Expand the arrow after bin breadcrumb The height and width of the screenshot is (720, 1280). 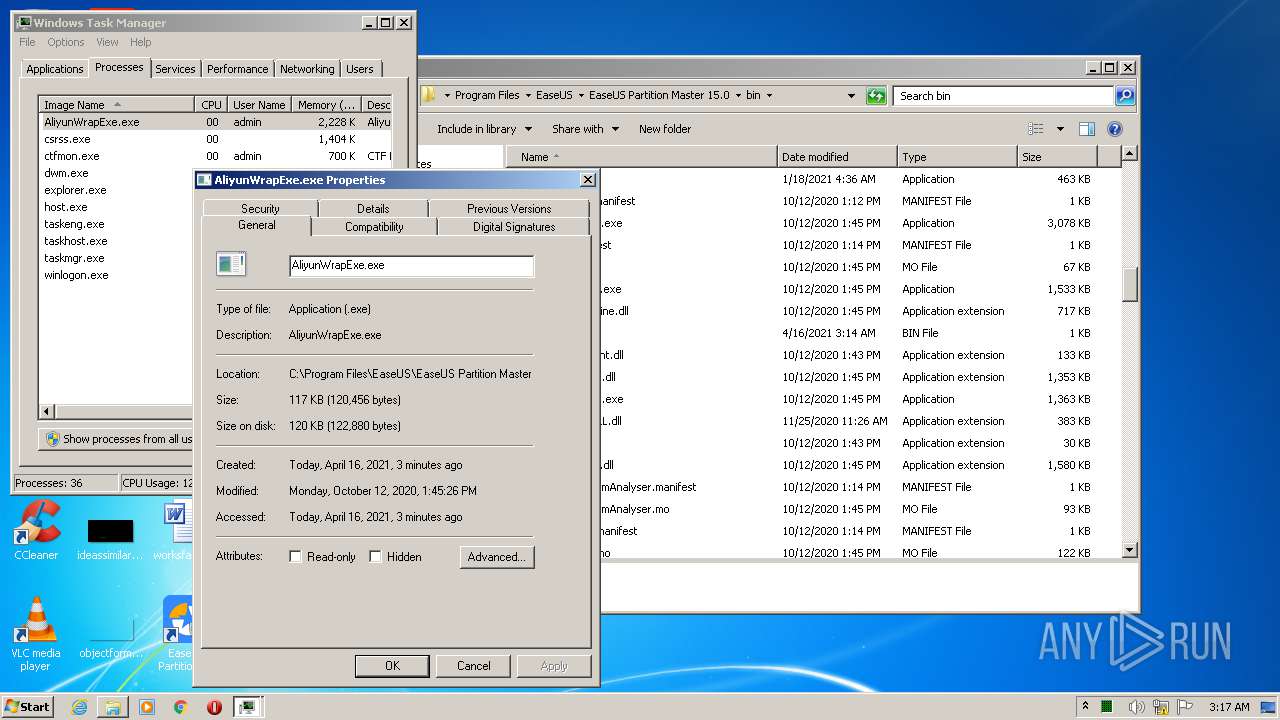click(769, 96)
